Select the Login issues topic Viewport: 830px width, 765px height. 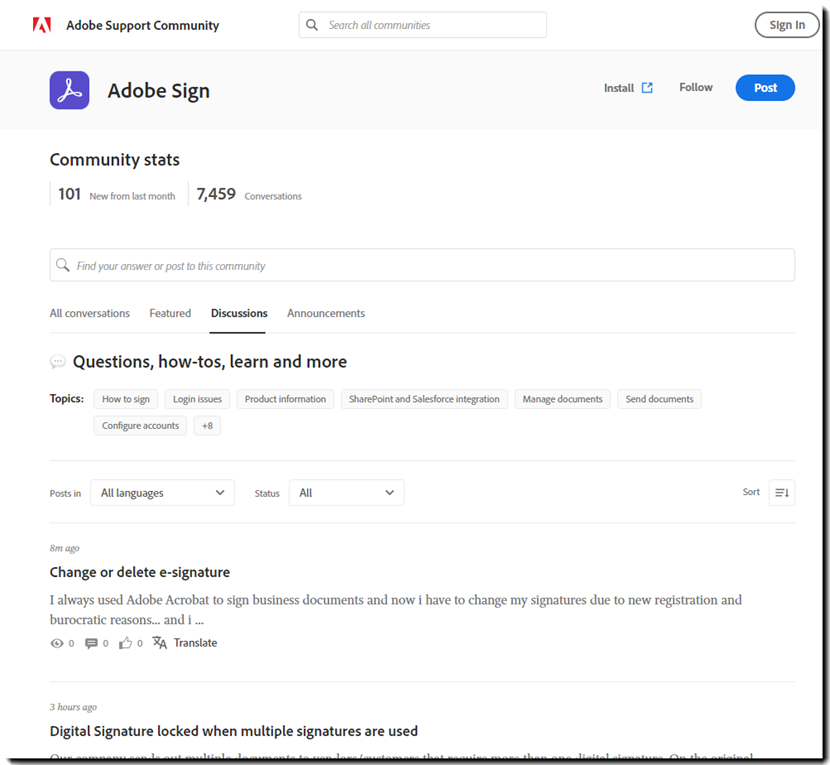pyautogui.click(x=197, y=399)
